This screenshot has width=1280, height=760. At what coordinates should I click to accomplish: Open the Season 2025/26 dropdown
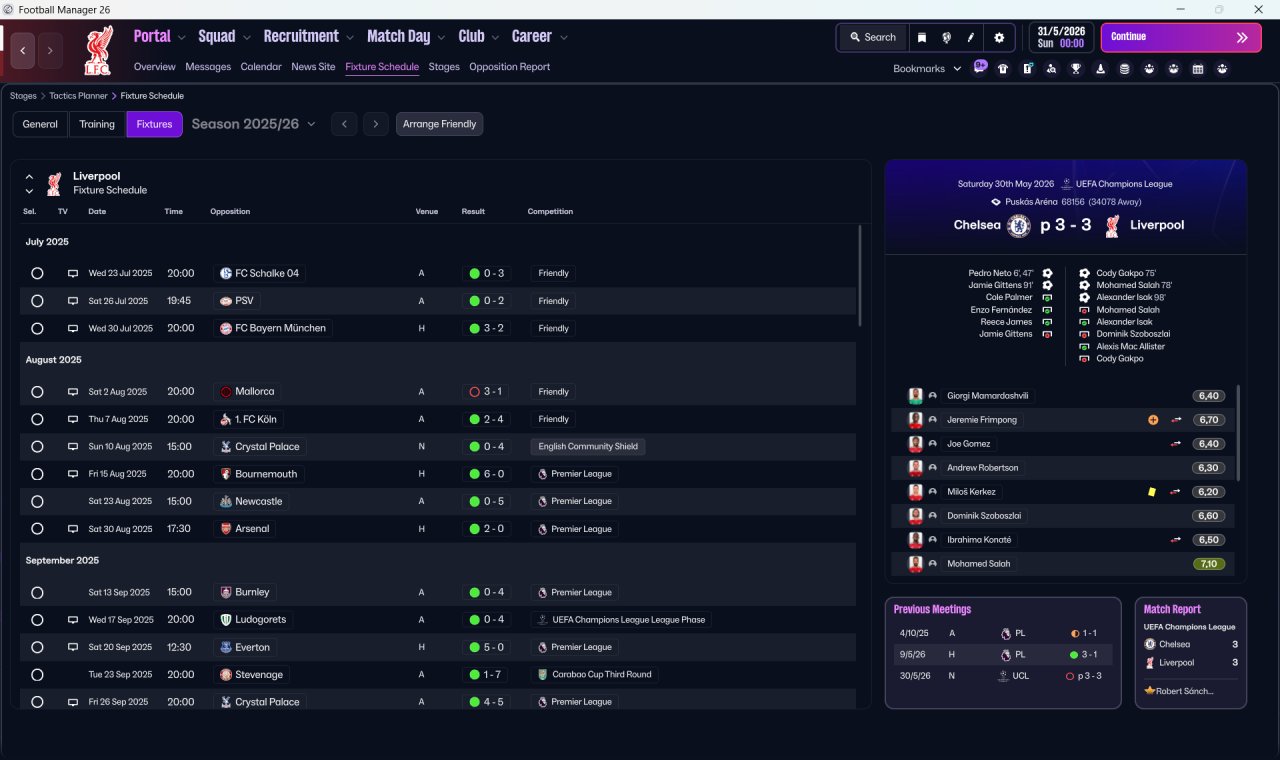[253, 124]
